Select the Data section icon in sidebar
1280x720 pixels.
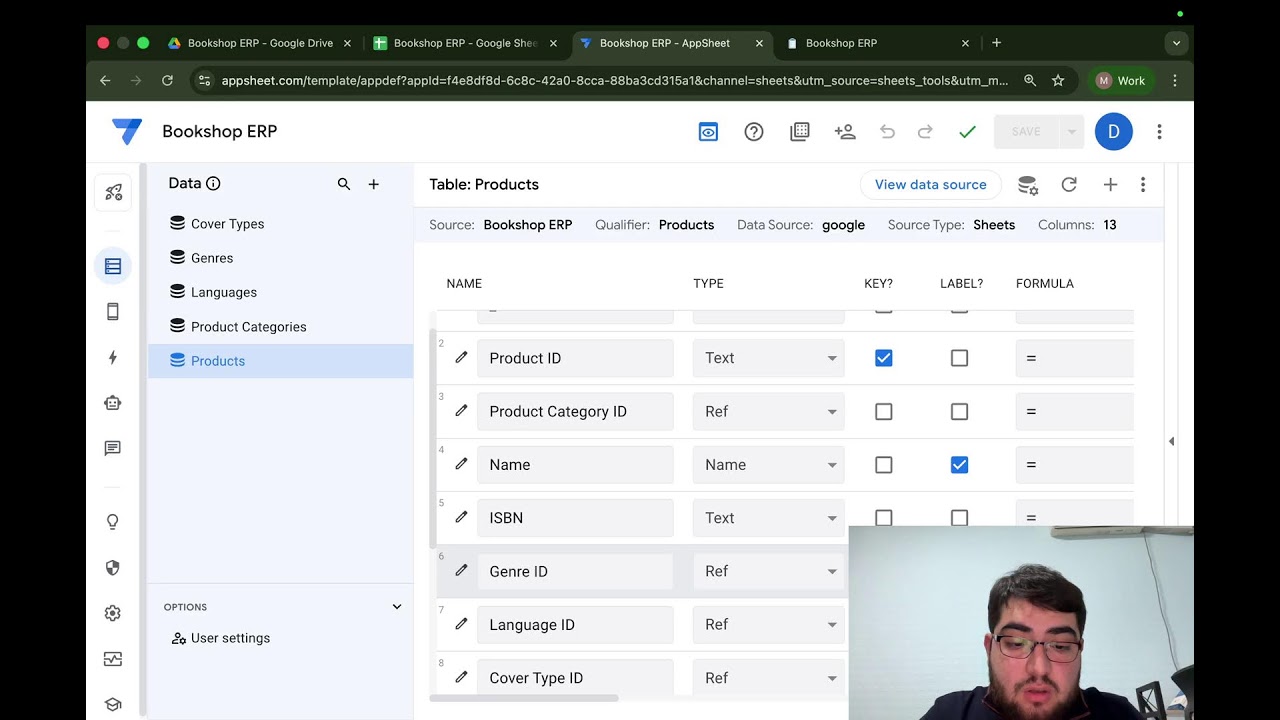pyautogui.click(x=113, y=266)
